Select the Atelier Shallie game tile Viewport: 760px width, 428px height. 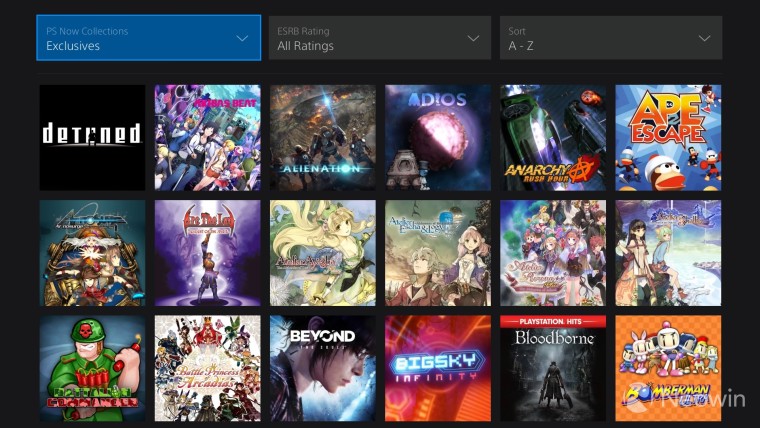[668, 253]
